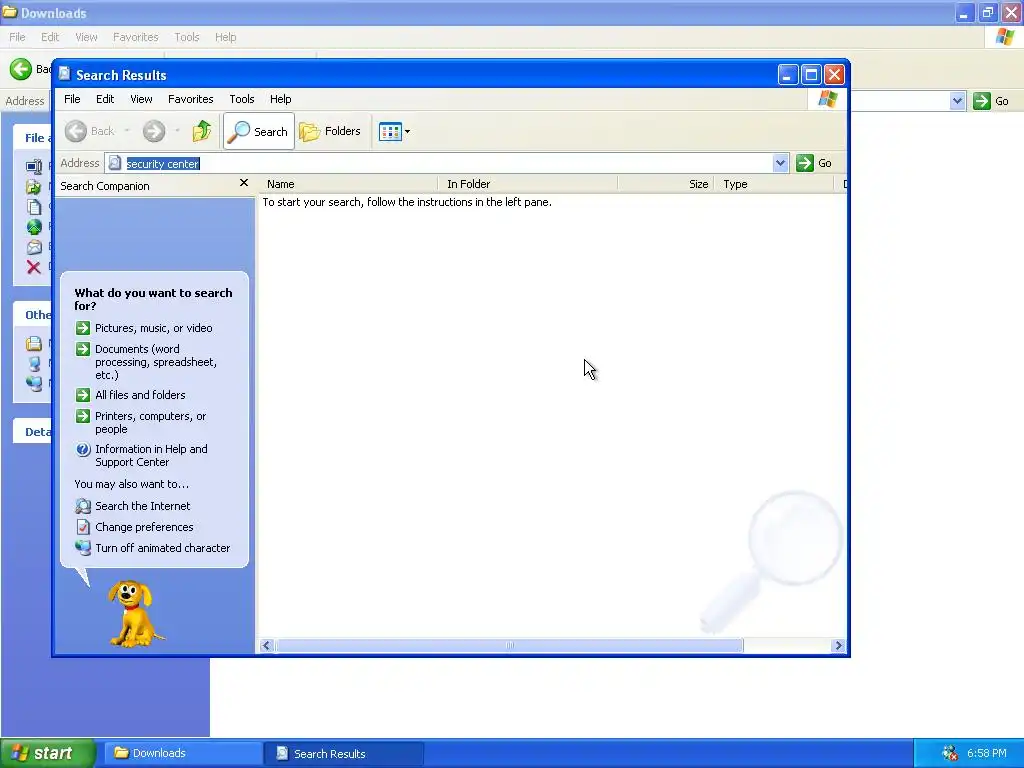Click Search Results title bar icon
The width and height of the screenshot is (1024, 768).
point(65,74)
